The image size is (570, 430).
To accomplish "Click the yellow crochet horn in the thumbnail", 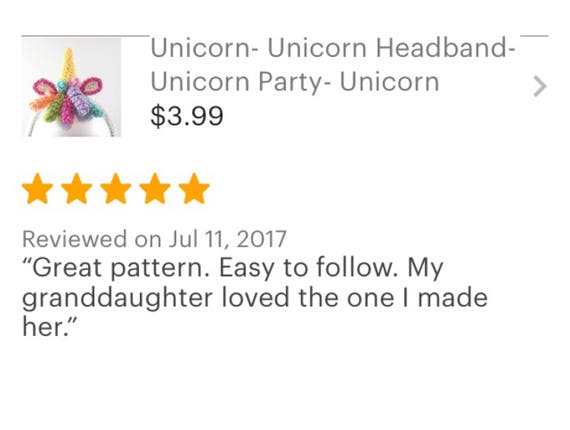I will point(68,64).
